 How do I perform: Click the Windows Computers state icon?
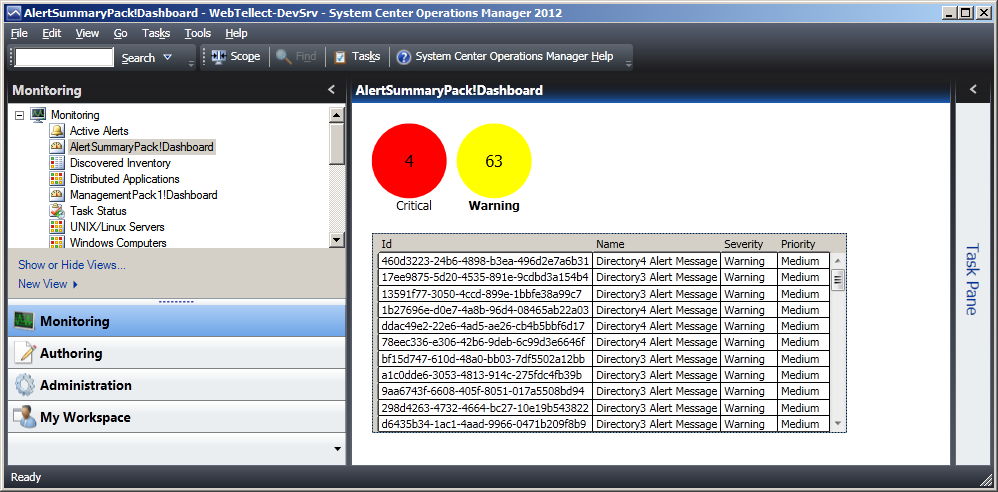(57, 242)
